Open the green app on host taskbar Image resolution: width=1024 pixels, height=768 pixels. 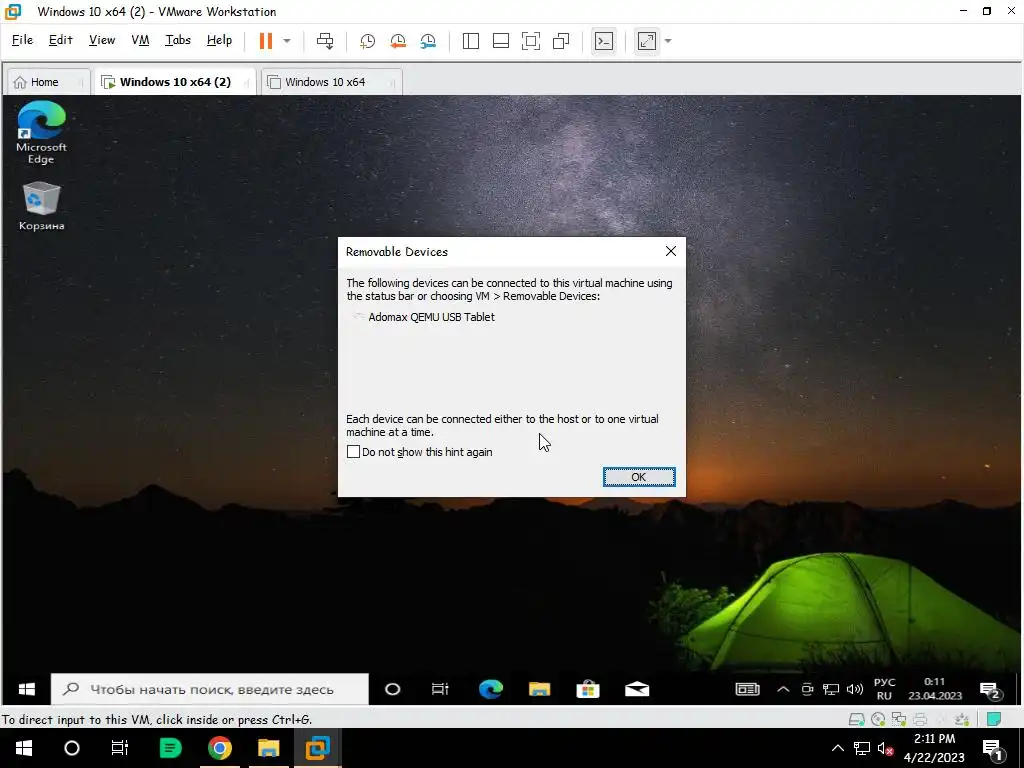click(170, 748)
